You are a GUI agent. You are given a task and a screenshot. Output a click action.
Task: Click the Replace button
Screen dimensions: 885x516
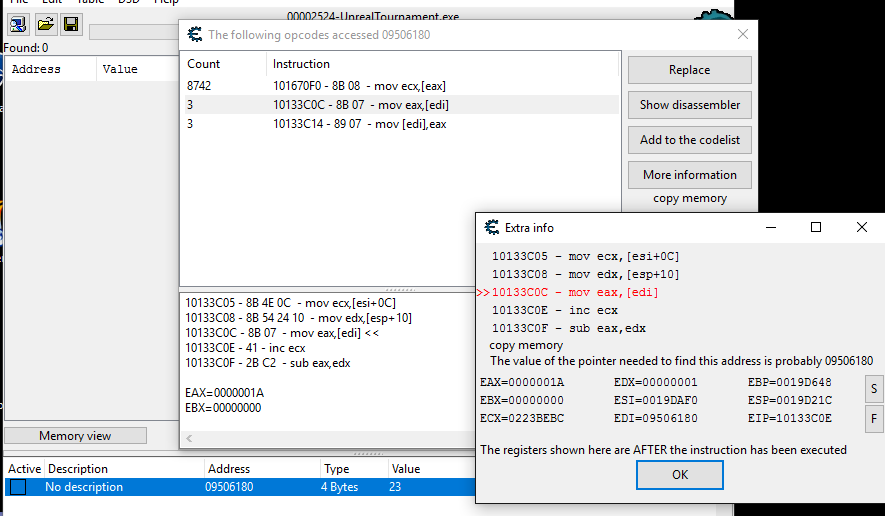(689, 70)
